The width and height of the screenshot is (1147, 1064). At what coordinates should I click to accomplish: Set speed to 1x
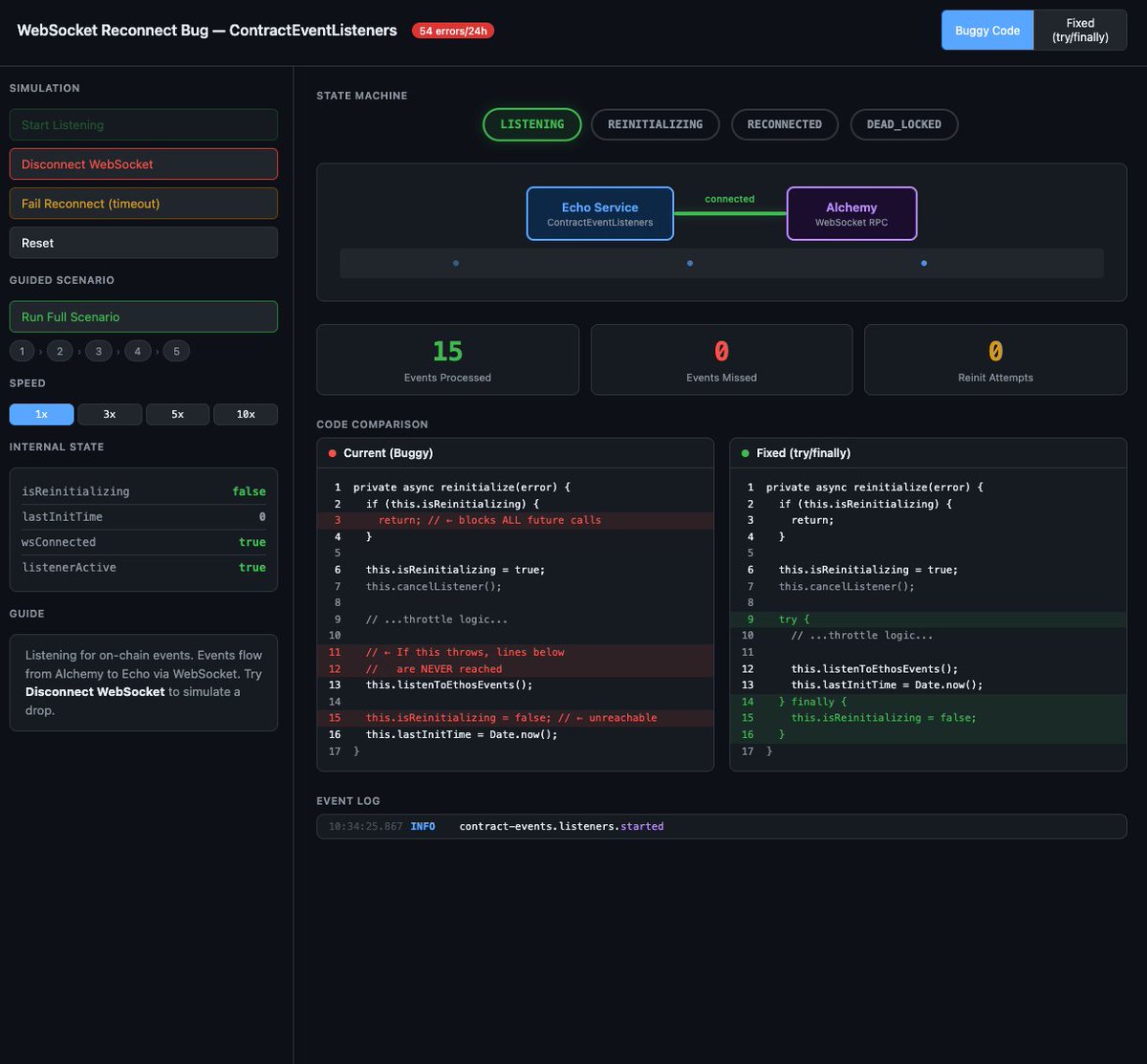41,414
